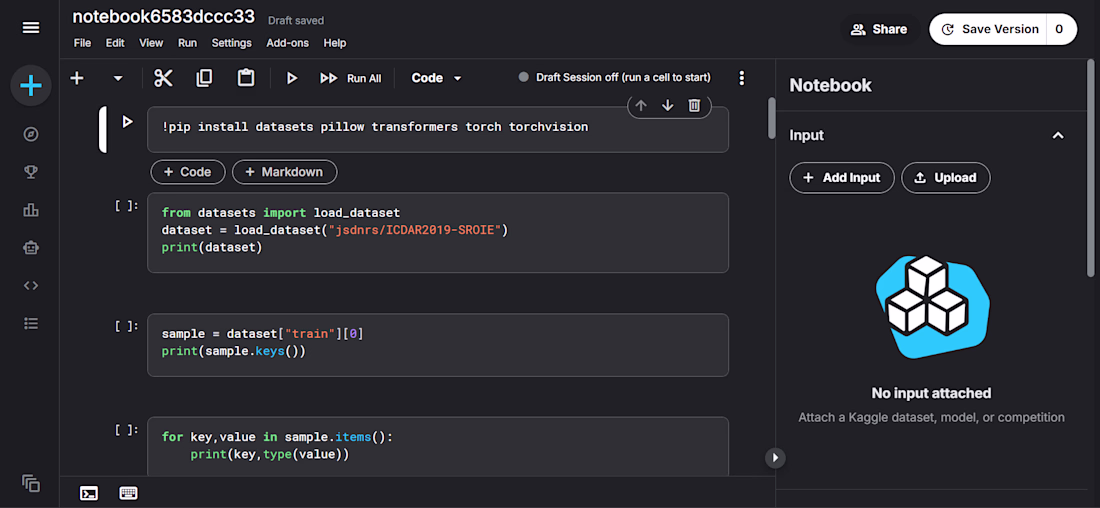Viewport: 1100px width, 508px height.
Task: Open the View menu
Action: pyautogui.click(x=151, y=43)
